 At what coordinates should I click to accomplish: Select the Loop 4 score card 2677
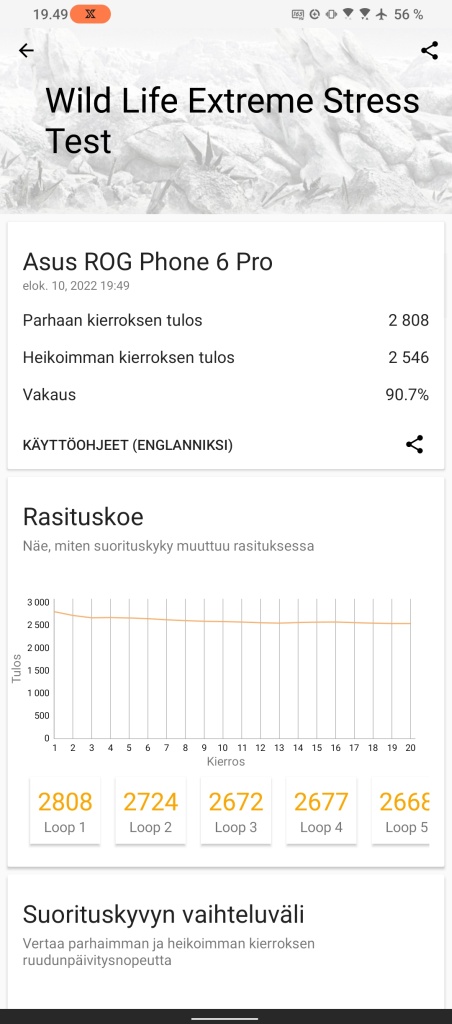[321, 810]
